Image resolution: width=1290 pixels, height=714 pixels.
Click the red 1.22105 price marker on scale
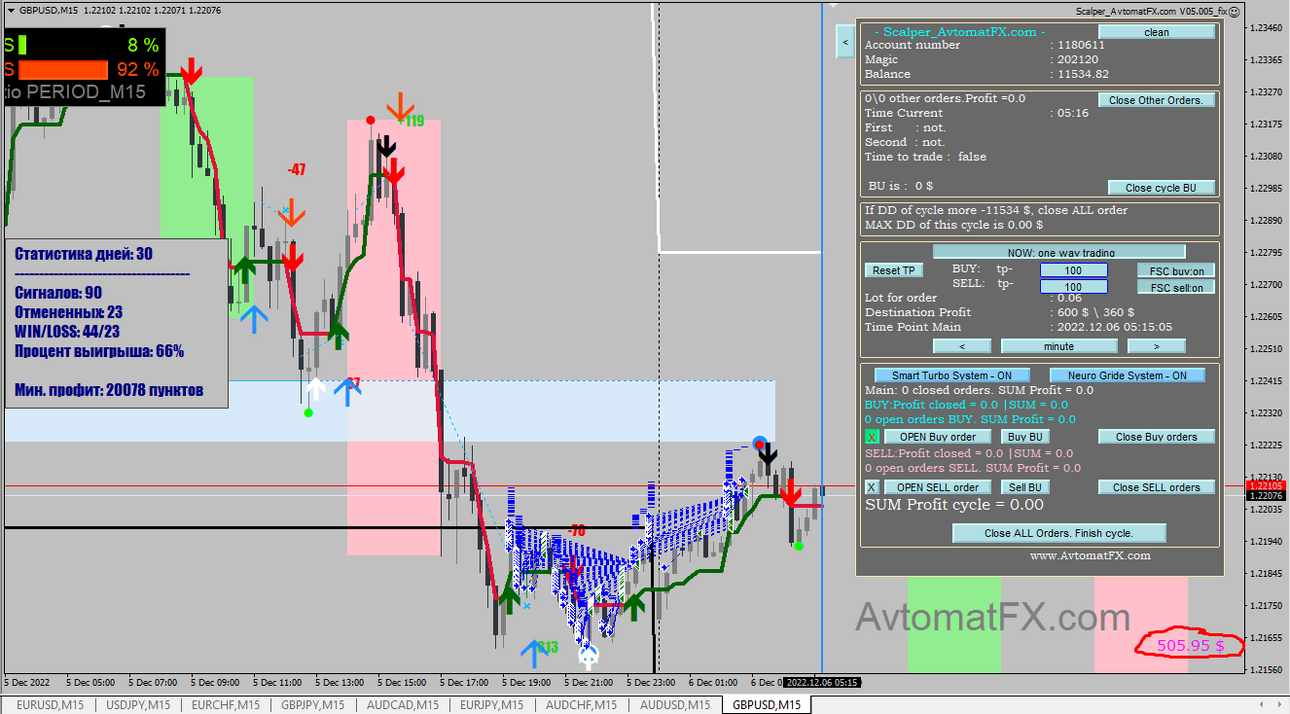coord(1265,486)
